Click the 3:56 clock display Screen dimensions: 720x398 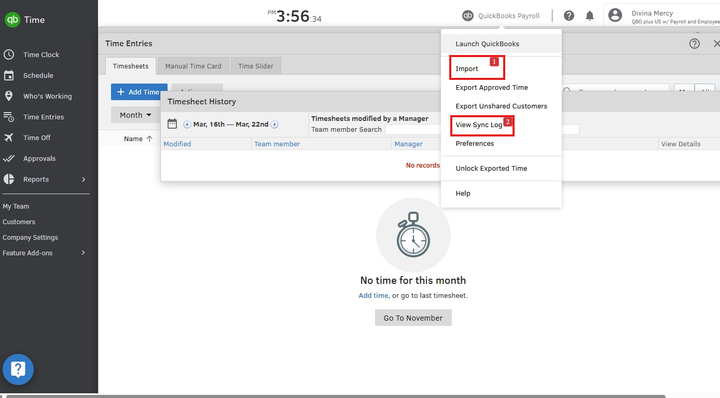point(295,17)
